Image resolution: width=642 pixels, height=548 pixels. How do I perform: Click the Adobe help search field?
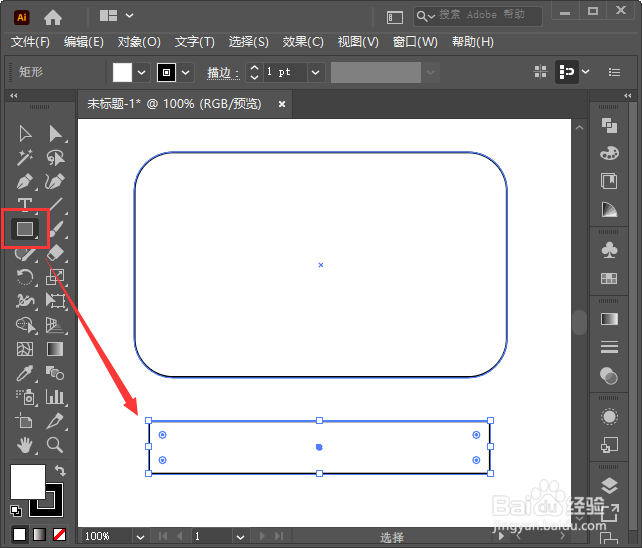point(478,16)
